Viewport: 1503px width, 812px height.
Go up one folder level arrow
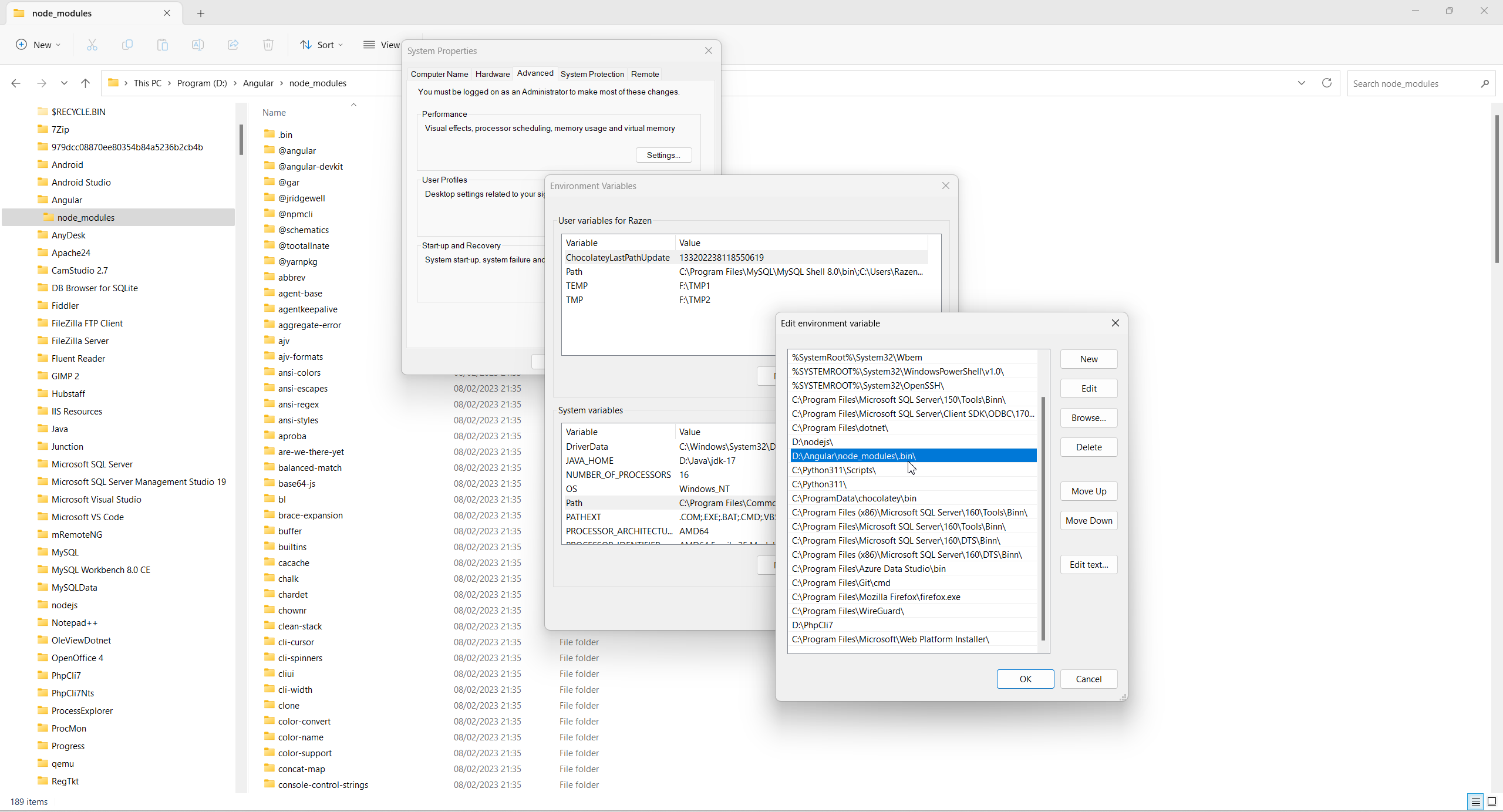point(85,83)
